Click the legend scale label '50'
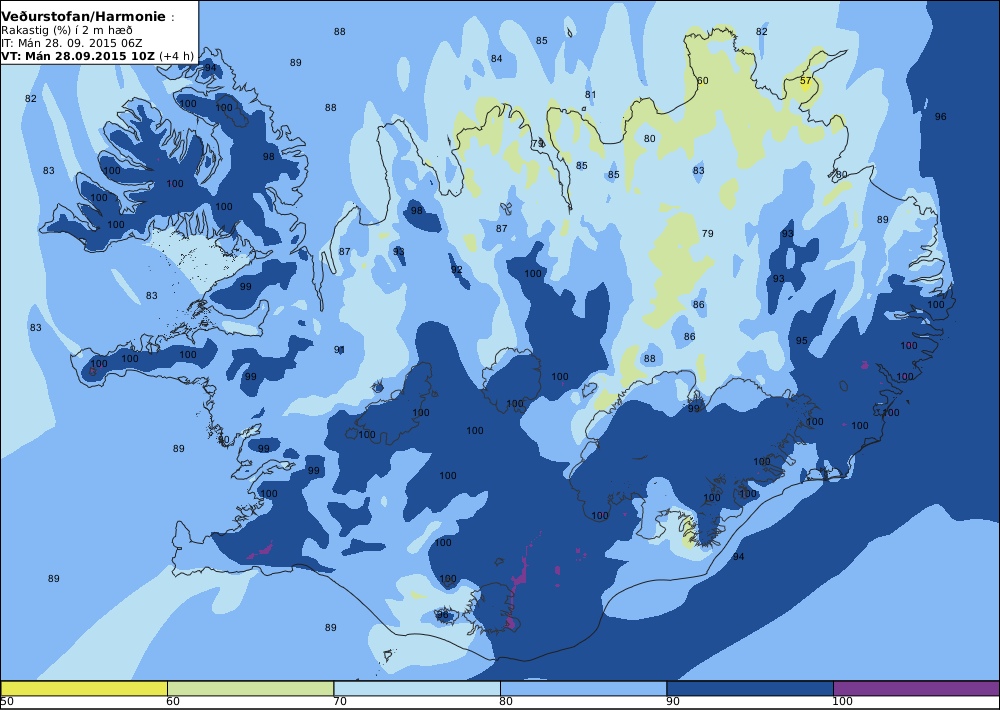This screenshot has height=710, width=1000. (x=7, y=702)
